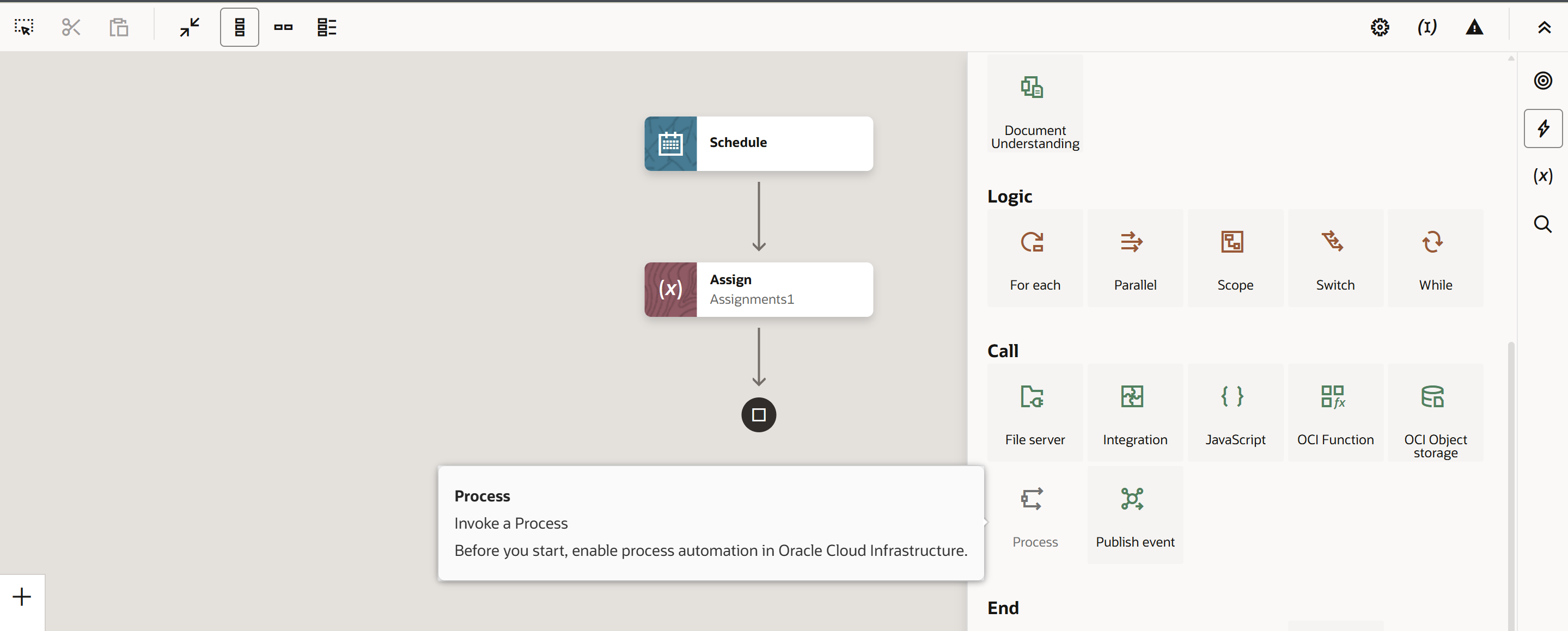The image size is (1568, 631).
Task: View integration warnings
Action: 1475,27
